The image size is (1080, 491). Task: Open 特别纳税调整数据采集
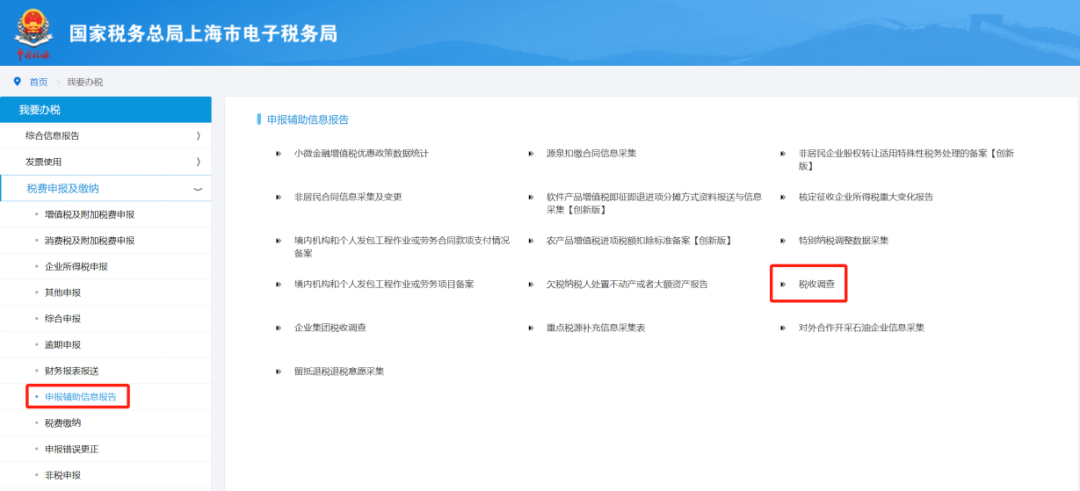point(843,241)
